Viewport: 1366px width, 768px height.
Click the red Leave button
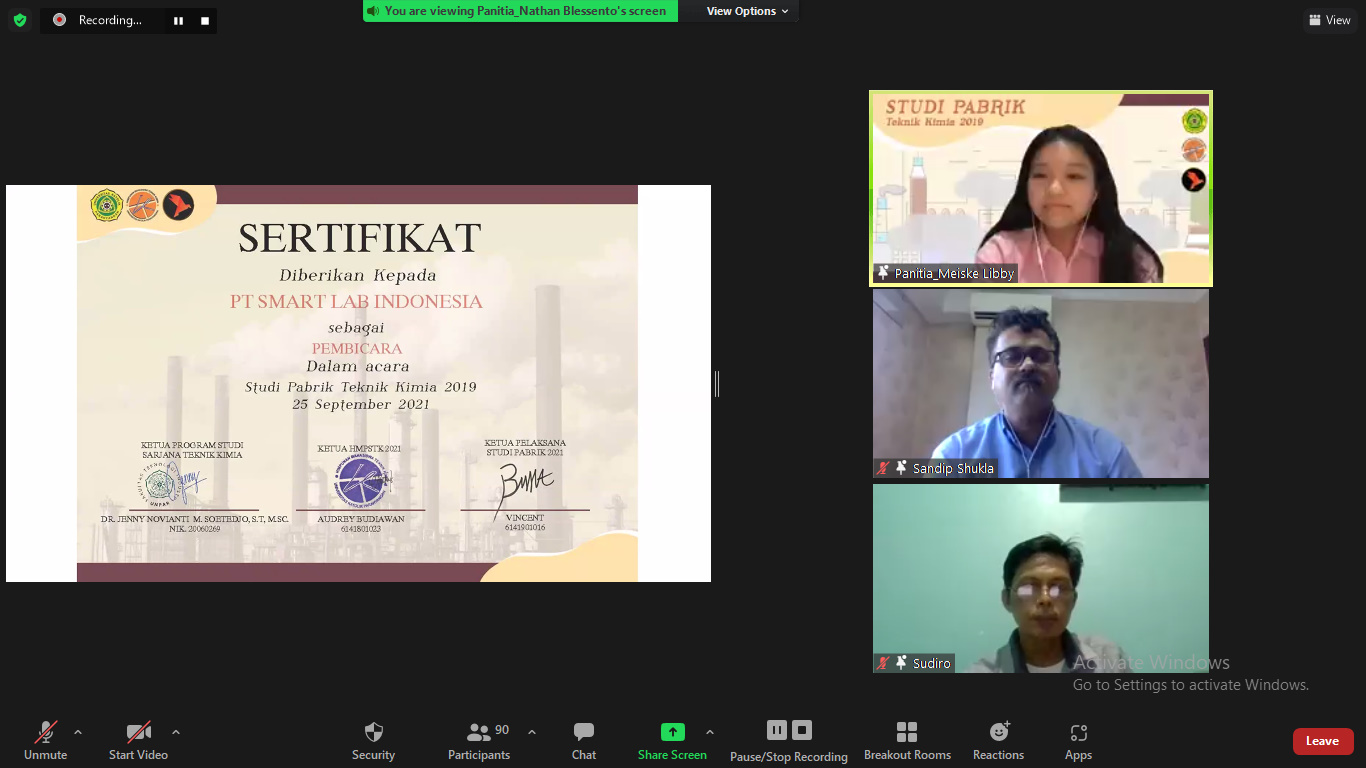1322,741
